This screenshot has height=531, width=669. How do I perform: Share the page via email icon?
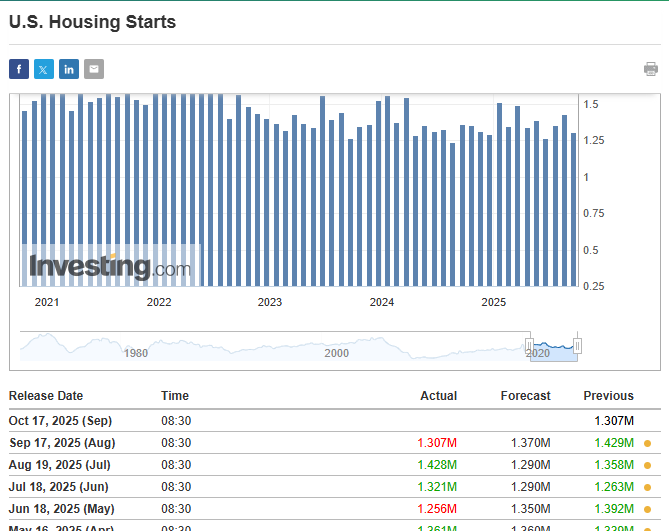(94, 69)
